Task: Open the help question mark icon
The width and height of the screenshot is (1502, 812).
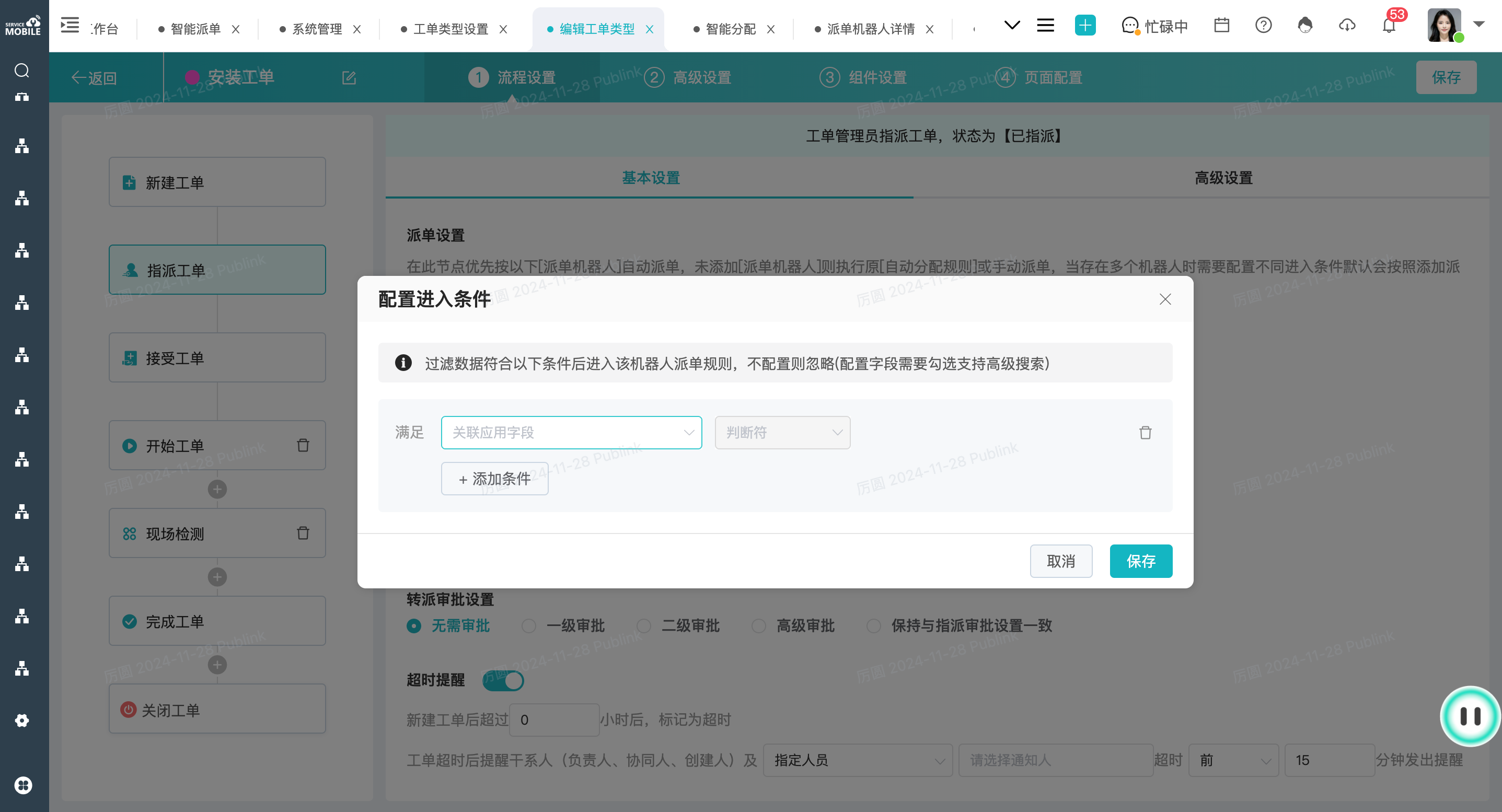Action: click(x=1264, y=26)
